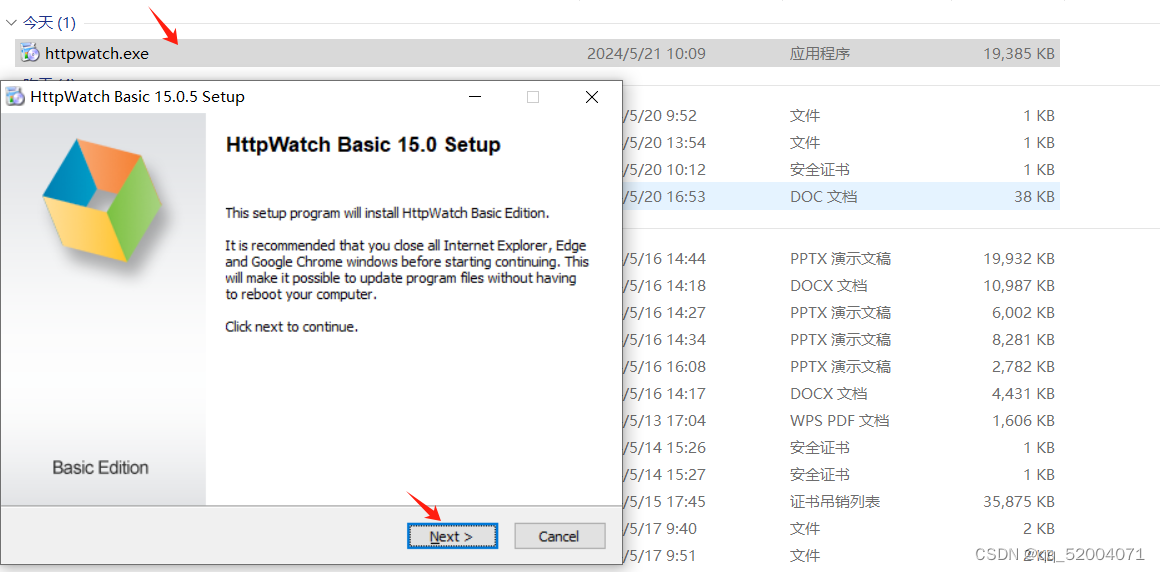Click the 文件 entry dated 5/20 13:54
This screenshot has height=572, width=1160.
(x=804, y=142)
